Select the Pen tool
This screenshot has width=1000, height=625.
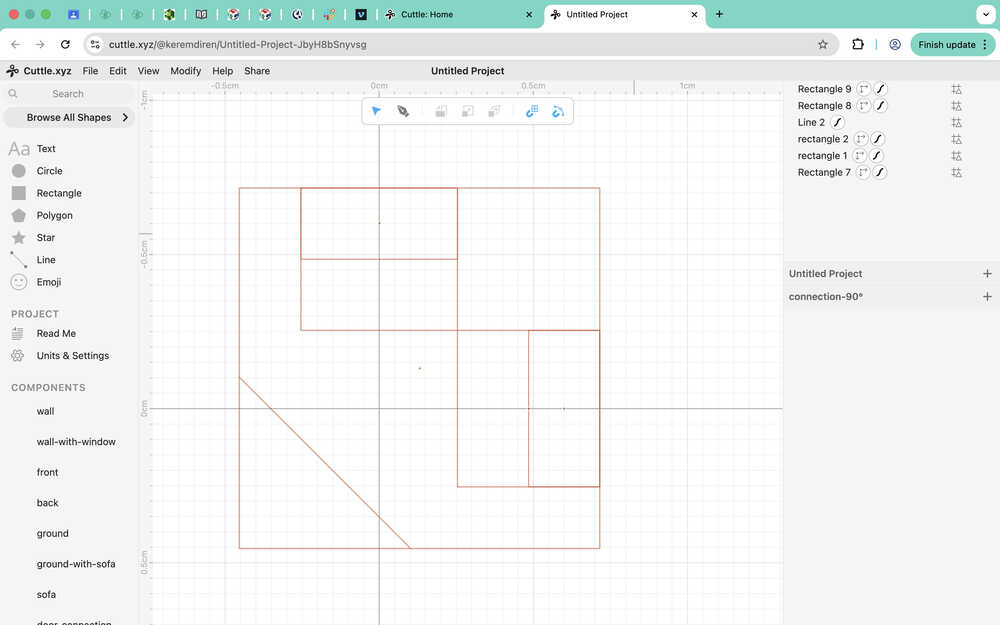click(x=403, y=111)
